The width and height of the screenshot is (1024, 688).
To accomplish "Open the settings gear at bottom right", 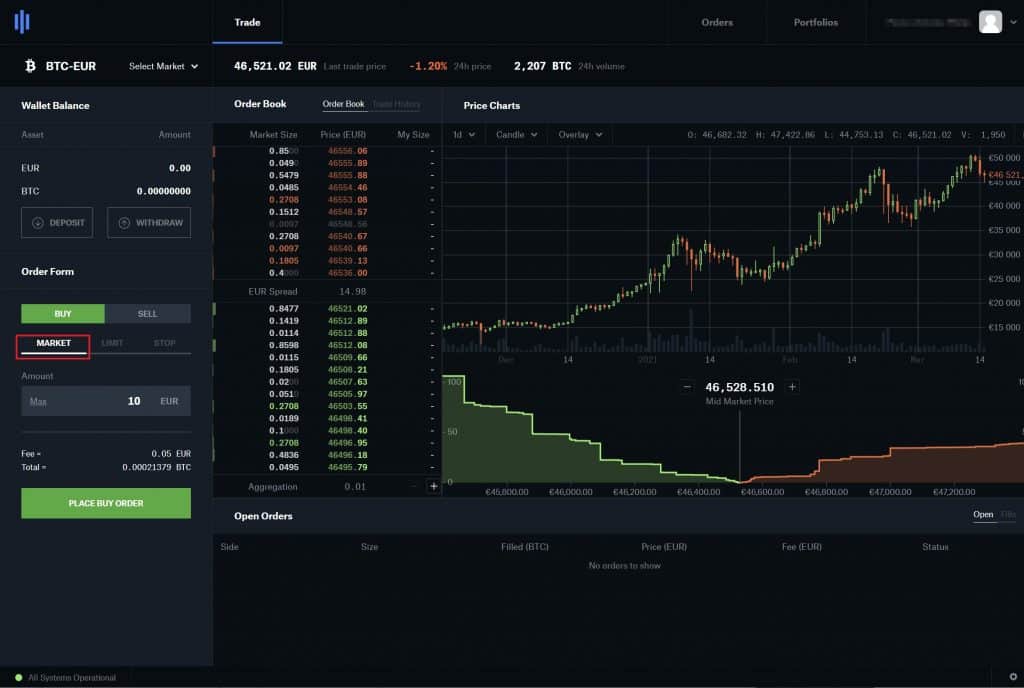I will [1012, 675].
